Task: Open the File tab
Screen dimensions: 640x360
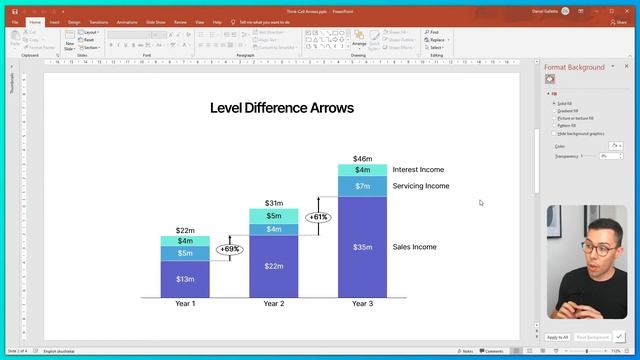Action: coord(15,22)
